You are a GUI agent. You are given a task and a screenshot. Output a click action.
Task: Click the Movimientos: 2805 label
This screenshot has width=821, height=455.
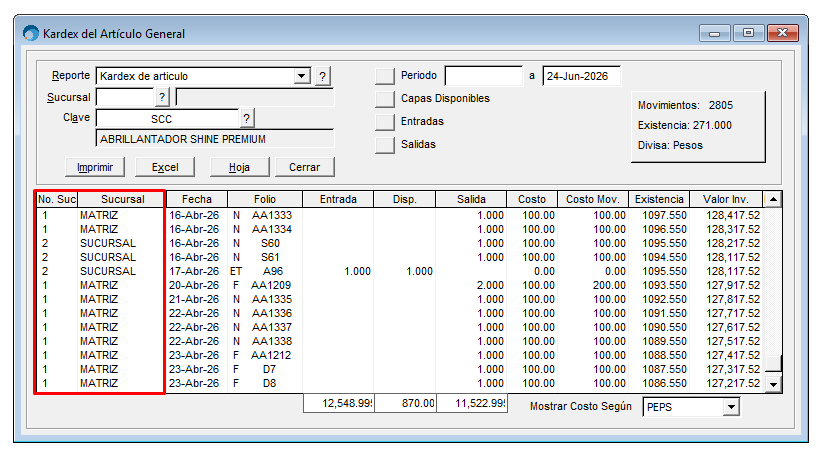(x=685, y=105)
